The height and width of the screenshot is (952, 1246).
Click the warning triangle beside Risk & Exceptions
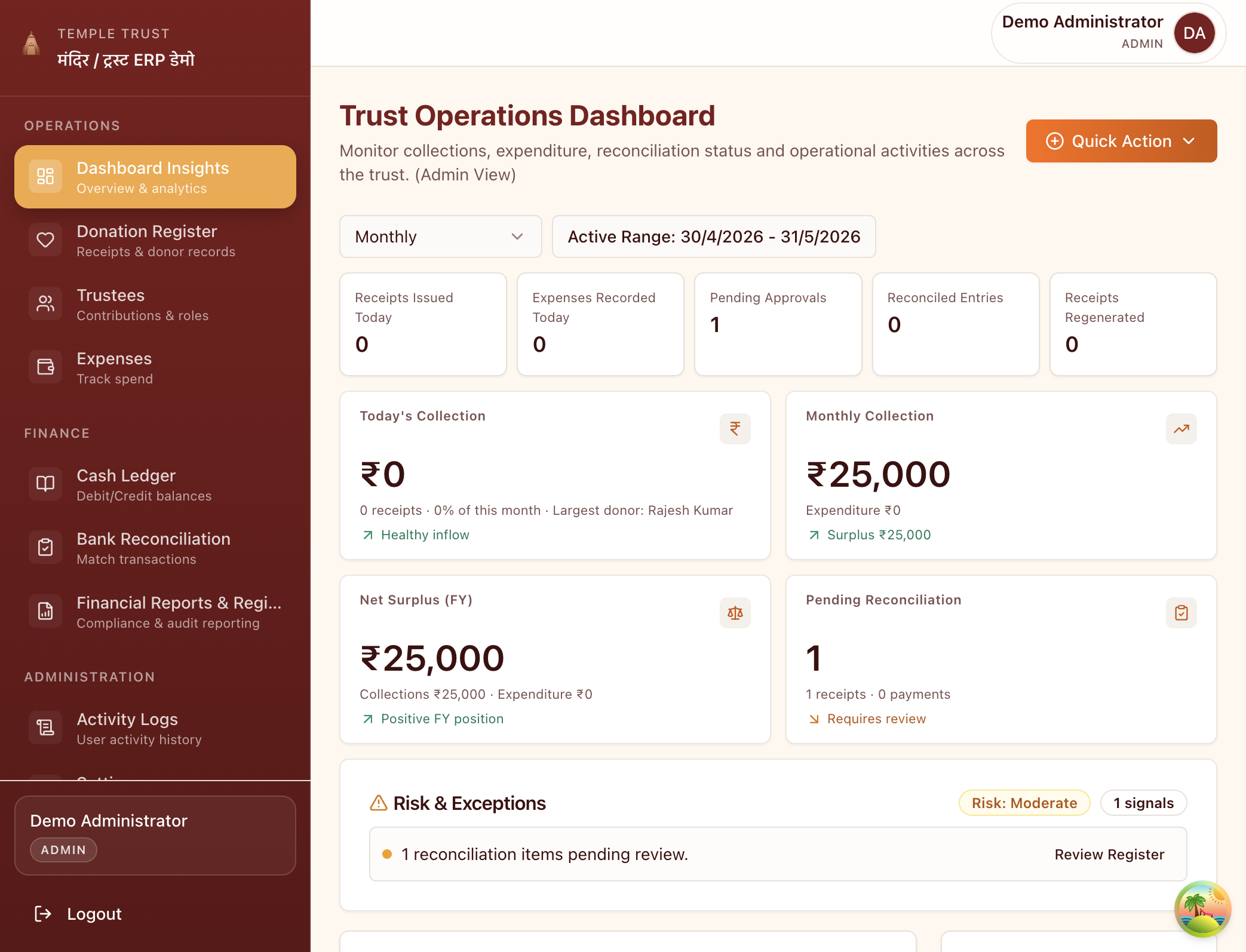[379, 803]
